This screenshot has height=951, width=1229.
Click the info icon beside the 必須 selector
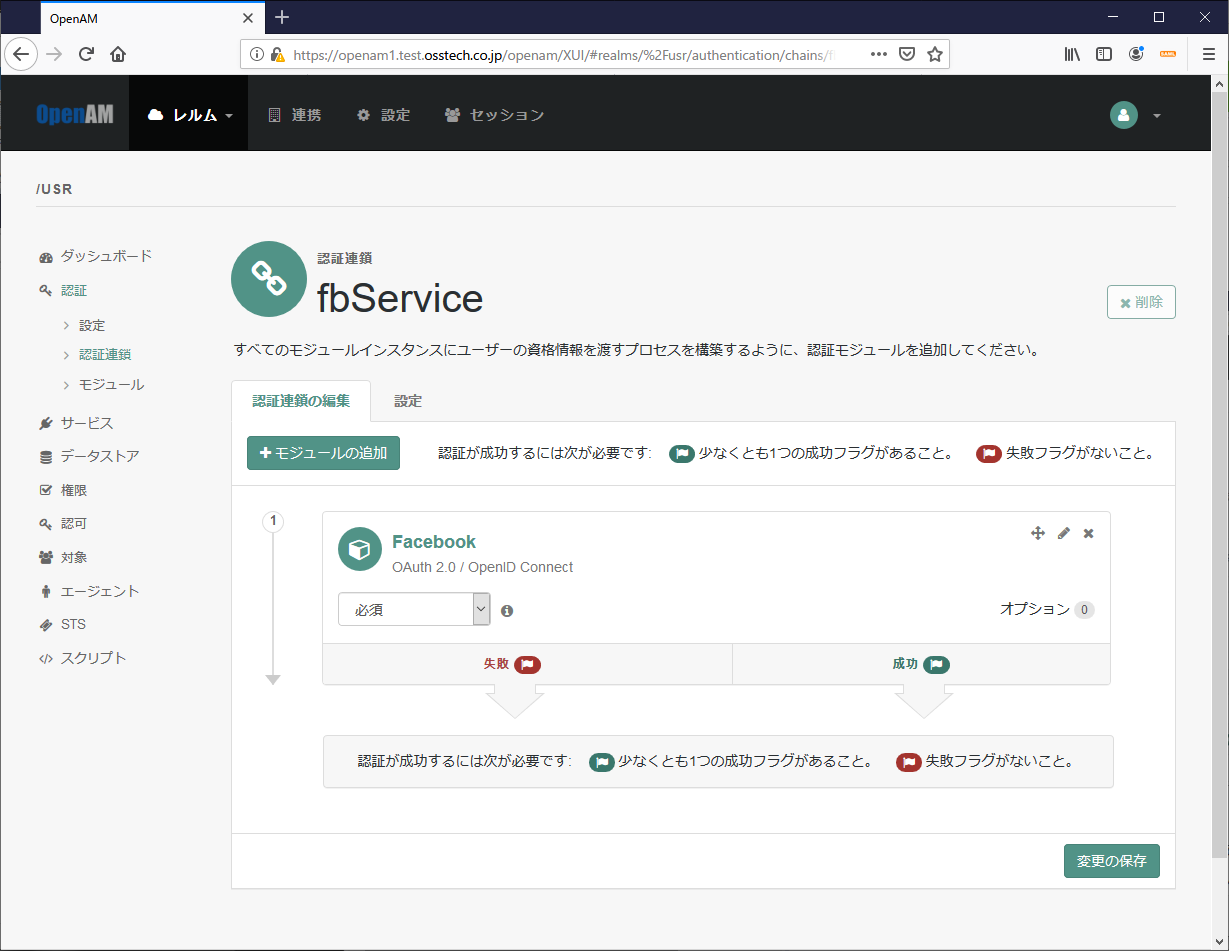tap(506, 609)
